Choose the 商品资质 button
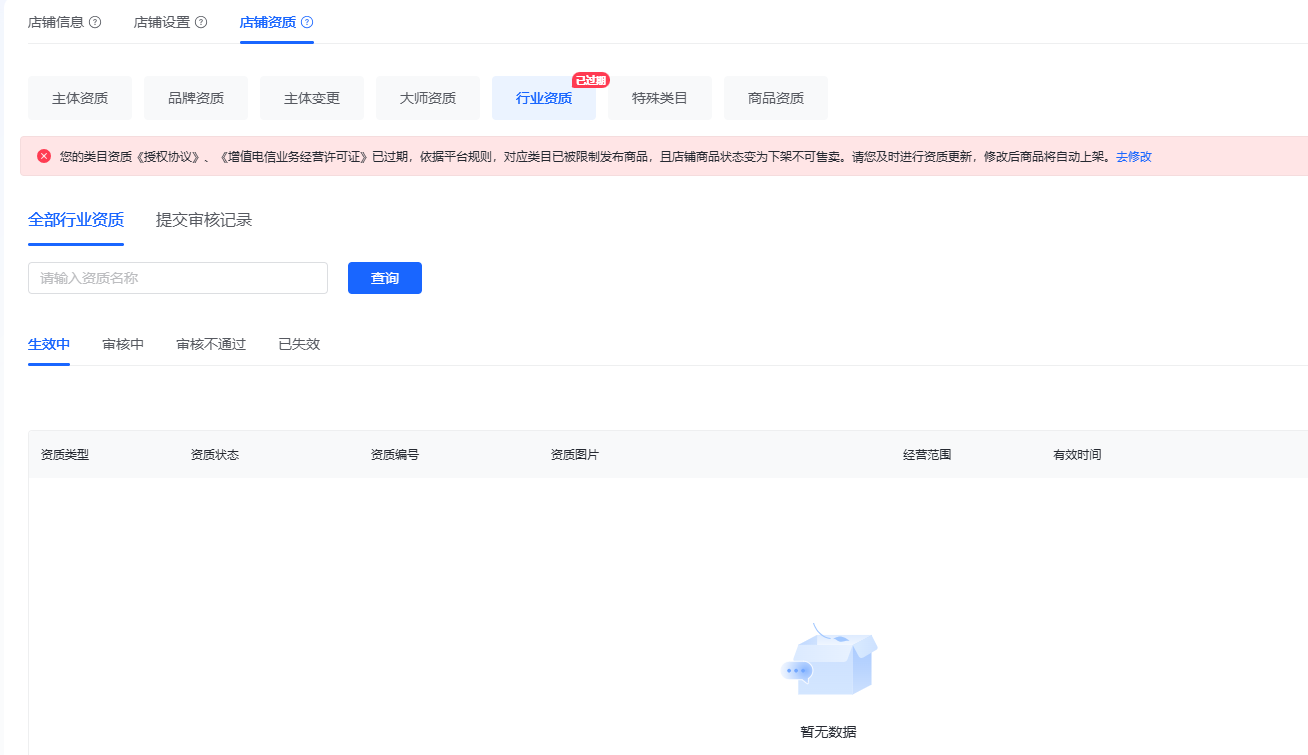This screenshot has height=755, width=1308. [x=776, y=98]
